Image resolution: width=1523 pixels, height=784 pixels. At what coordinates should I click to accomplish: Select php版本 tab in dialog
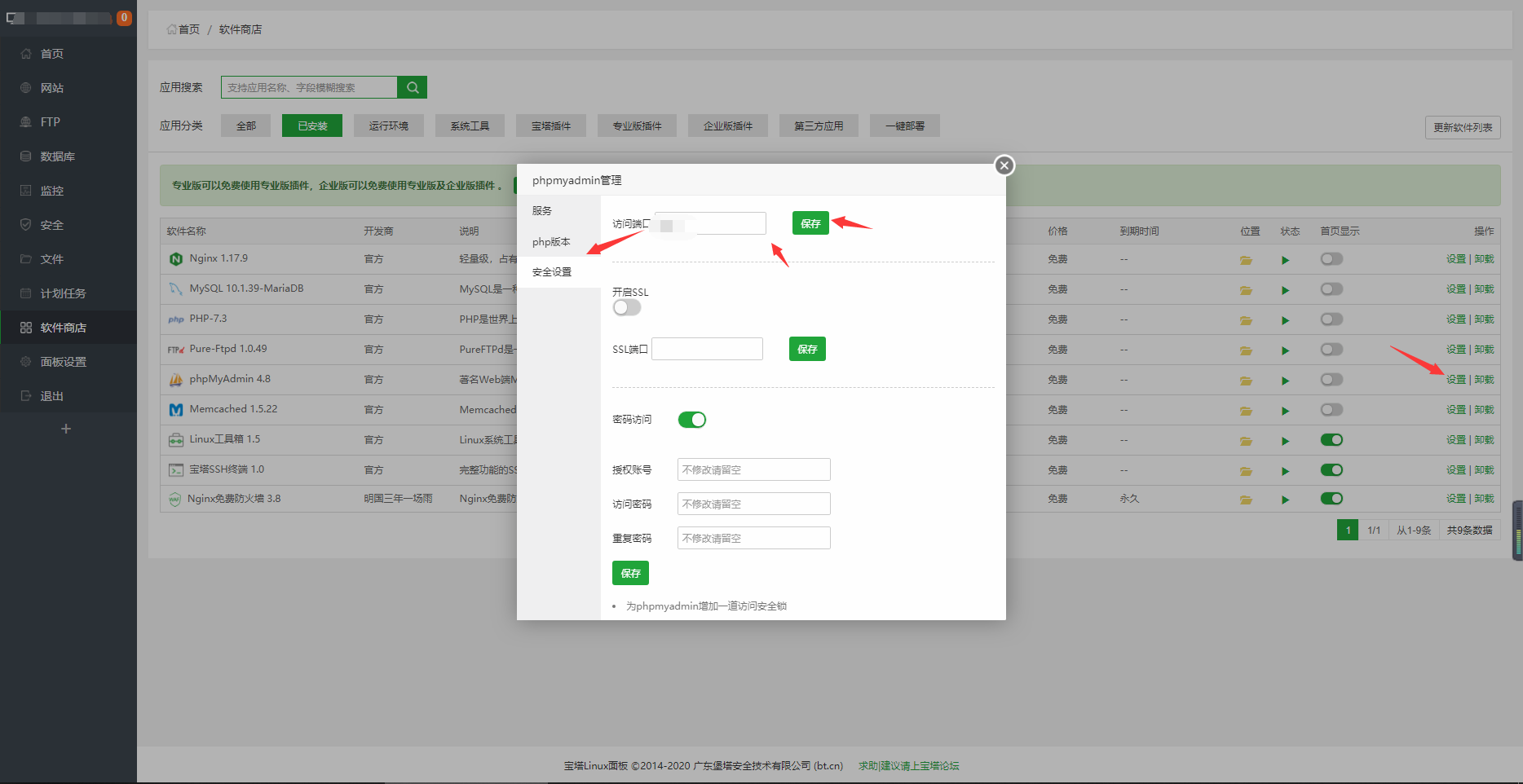tap(558, 242)
